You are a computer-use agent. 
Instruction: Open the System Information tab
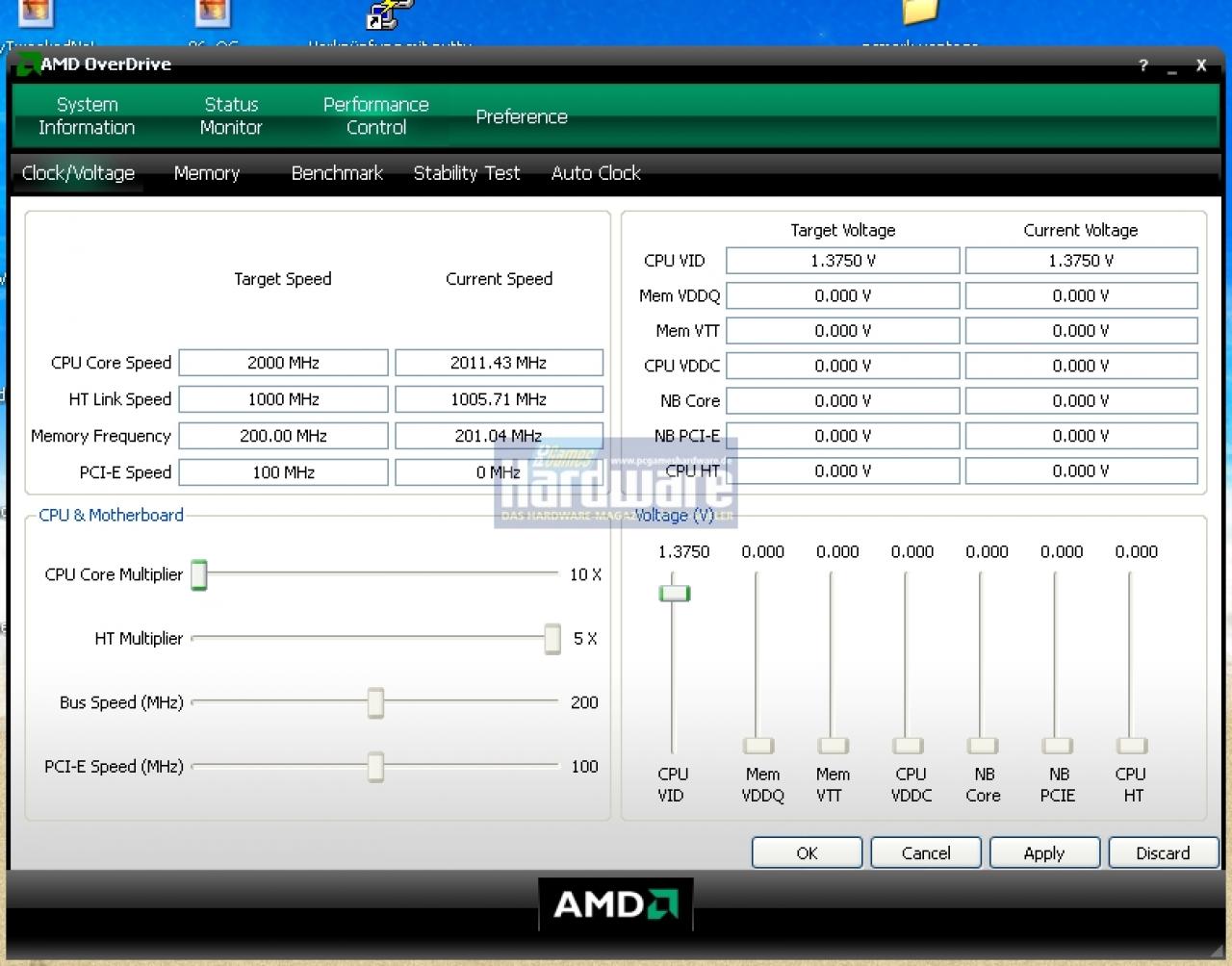pyautogui.click(x=87, y=115)
